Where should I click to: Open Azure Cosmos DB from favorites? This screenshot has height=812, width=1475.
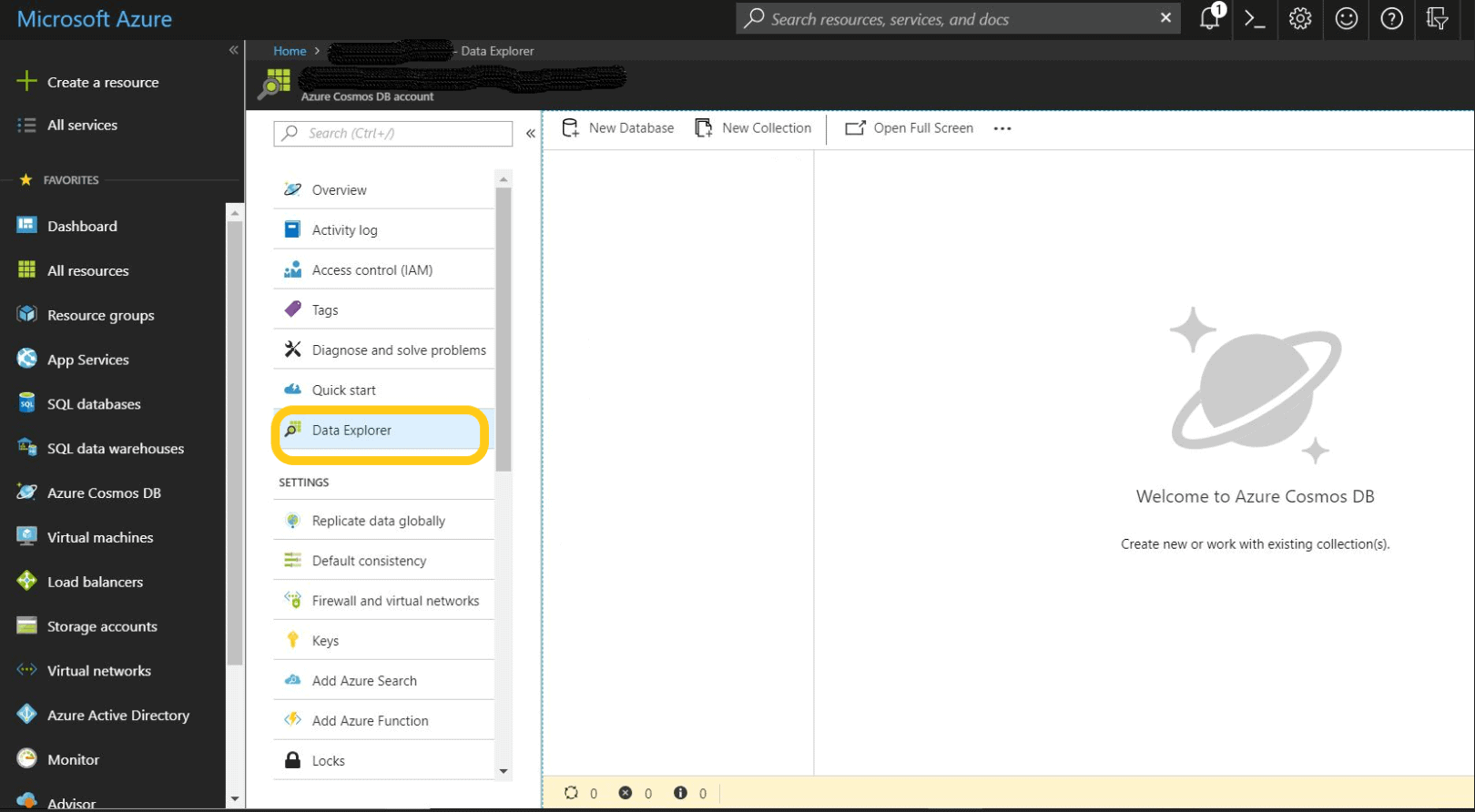[x=104, y=493]
